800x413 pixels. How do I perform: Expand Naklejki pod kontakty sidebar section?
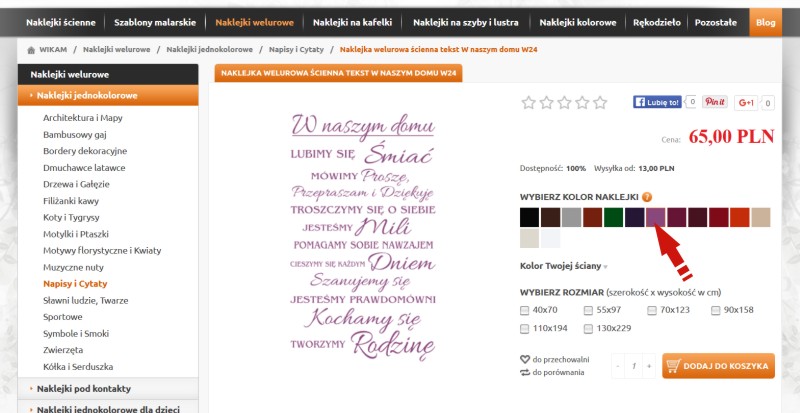(83, 388)
